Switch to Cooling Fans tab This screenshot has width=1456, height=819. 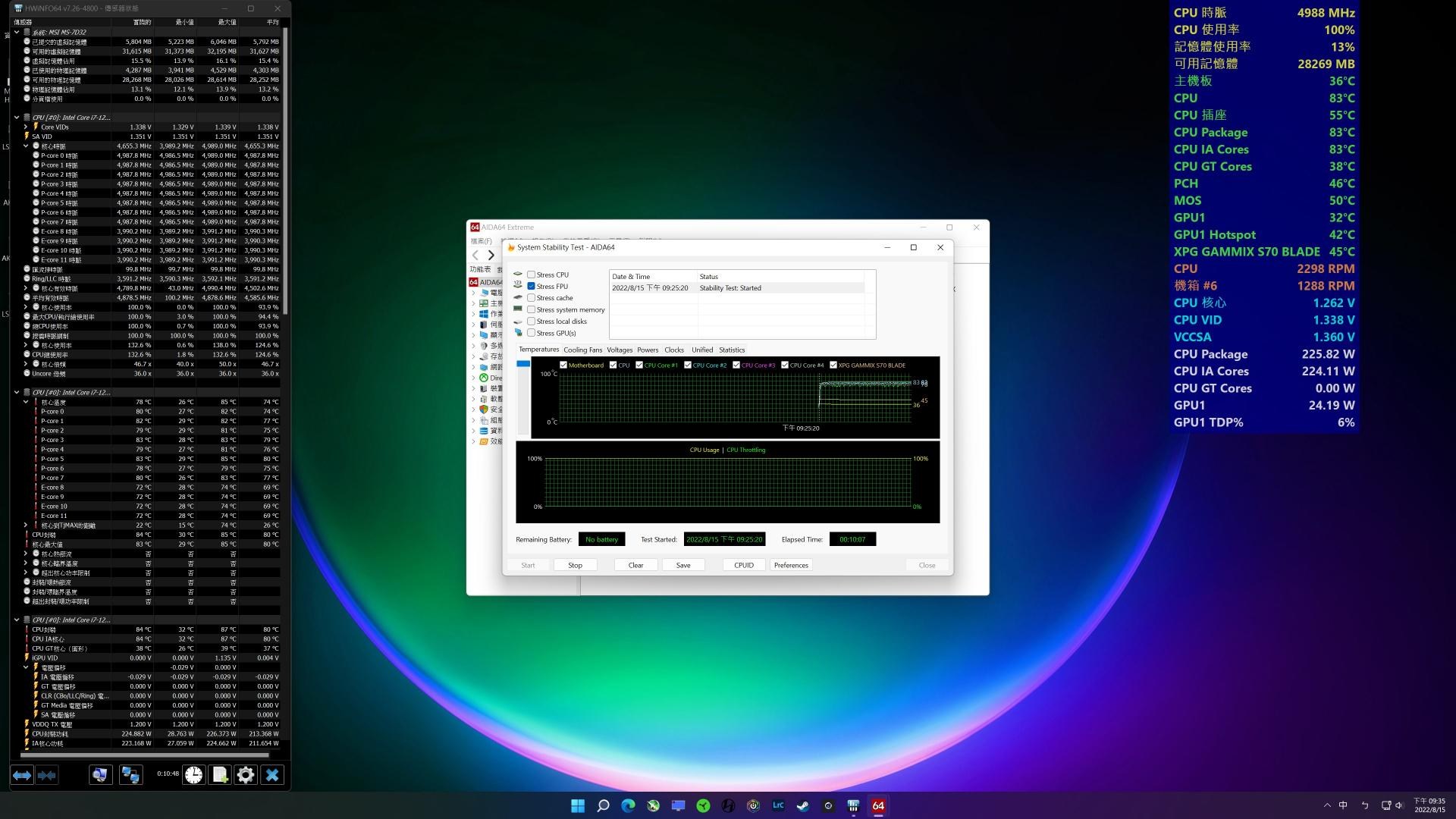coord(582,350)
